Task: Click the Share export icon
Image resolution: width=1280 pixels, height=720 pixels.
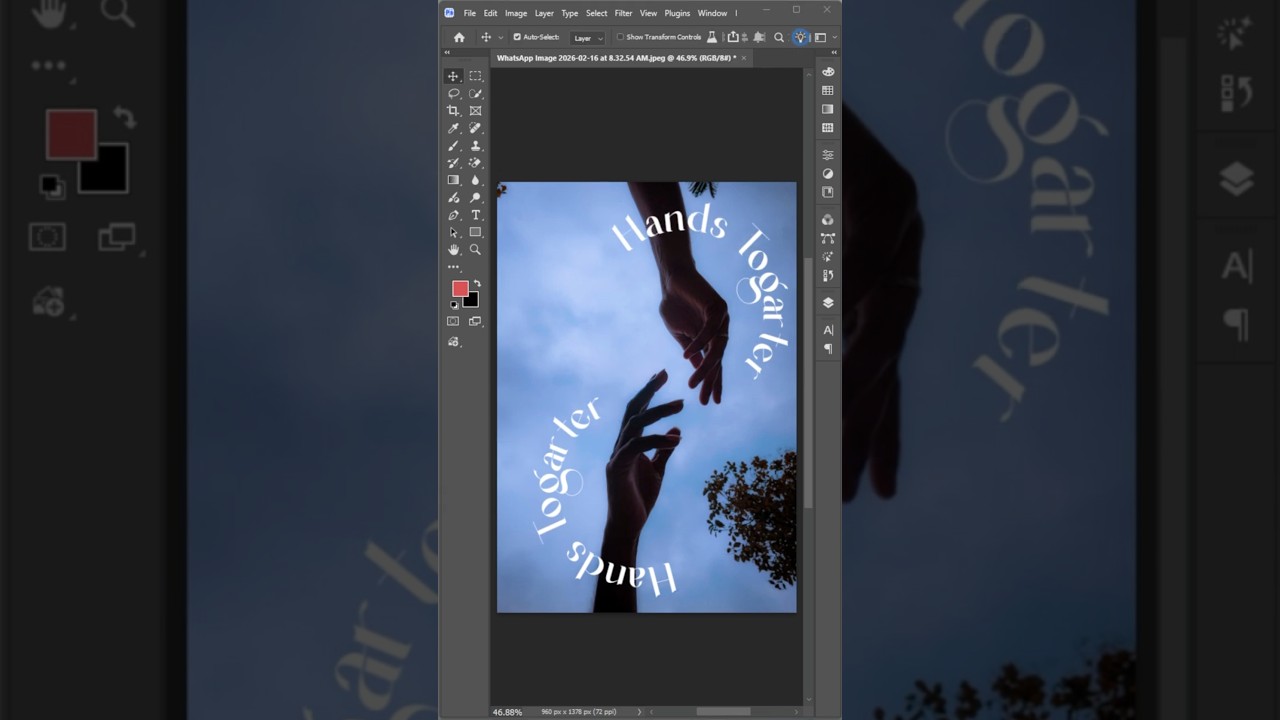Action: (x=733, y=37)
